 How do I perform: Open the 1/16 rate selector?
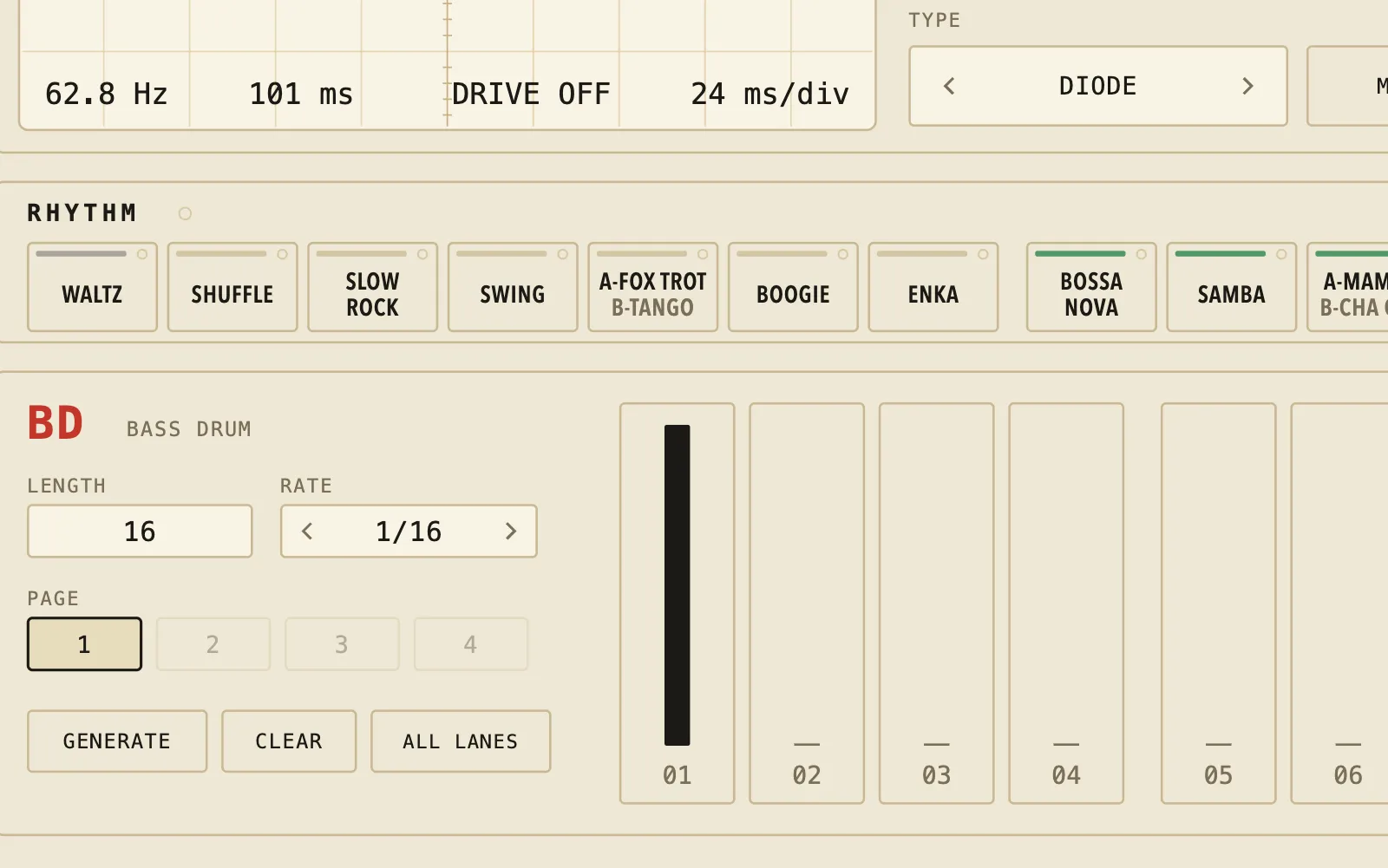(x=409, y=531)
